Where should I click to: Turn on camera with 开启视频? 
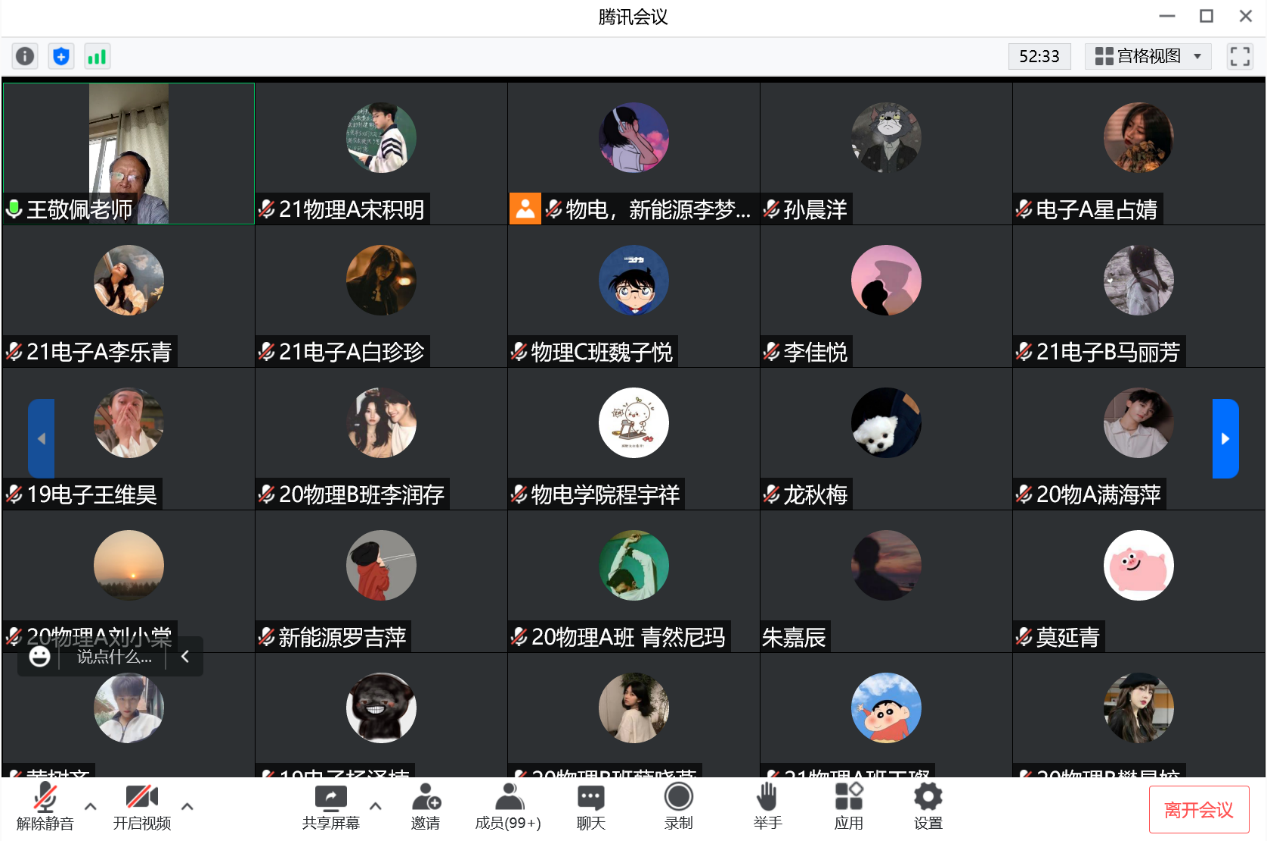[141, 807]
